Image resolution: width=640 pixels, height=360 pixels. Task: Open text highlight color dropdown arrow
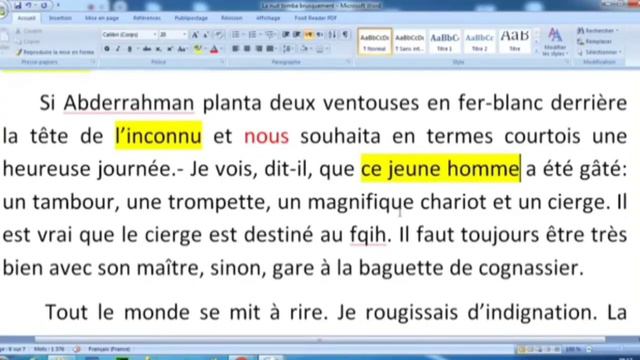pyautogui.click(x=205, y=49)
